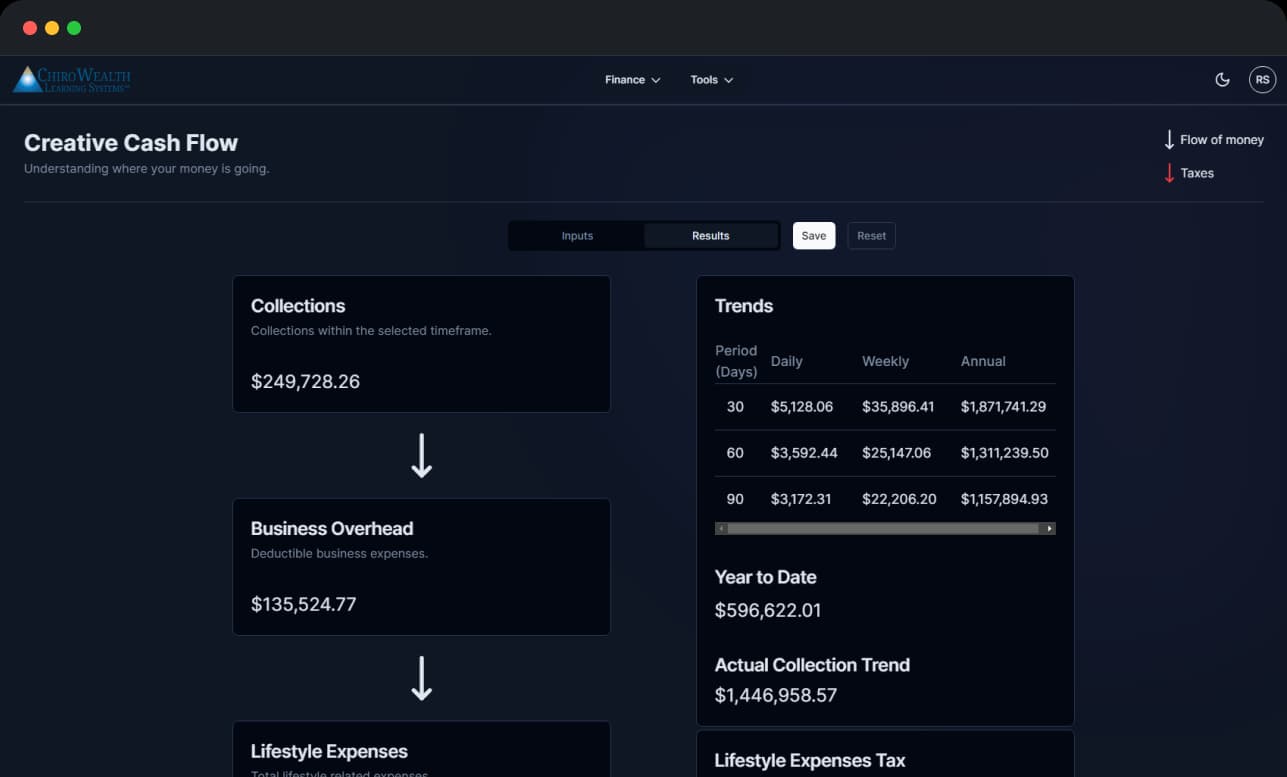Switch to the Inputs view
This screenshot has width=1287, height=777.
coord(576,235)
